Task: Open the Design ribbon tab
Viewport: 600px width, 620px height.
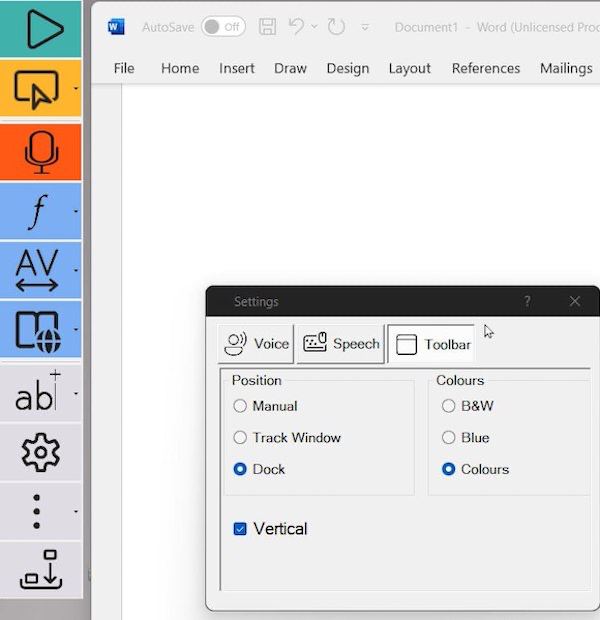Action: pyautogui.click(x=348, y=68)
